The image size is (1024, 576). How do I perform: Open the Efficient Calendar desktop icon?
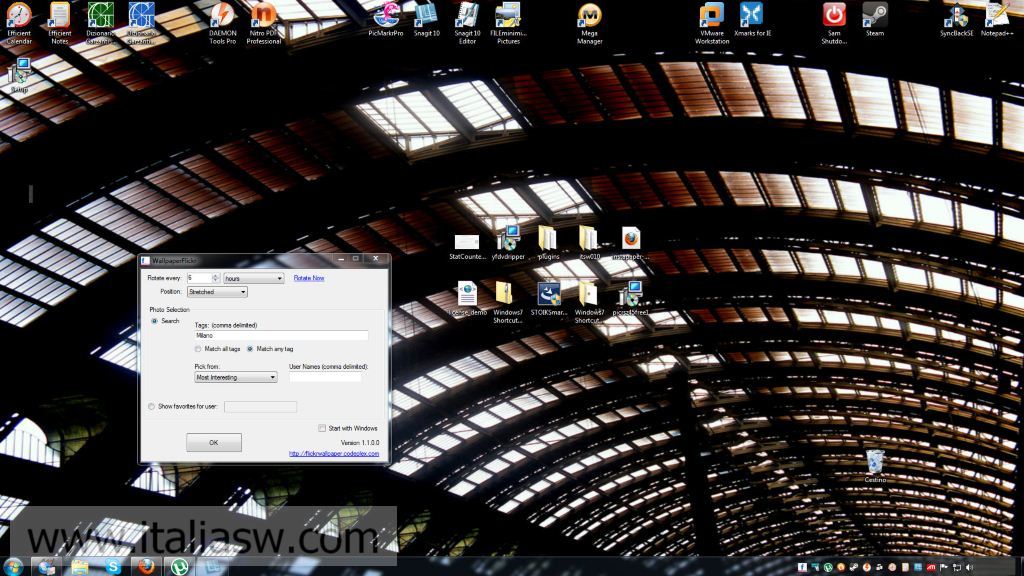click(19, 23)
